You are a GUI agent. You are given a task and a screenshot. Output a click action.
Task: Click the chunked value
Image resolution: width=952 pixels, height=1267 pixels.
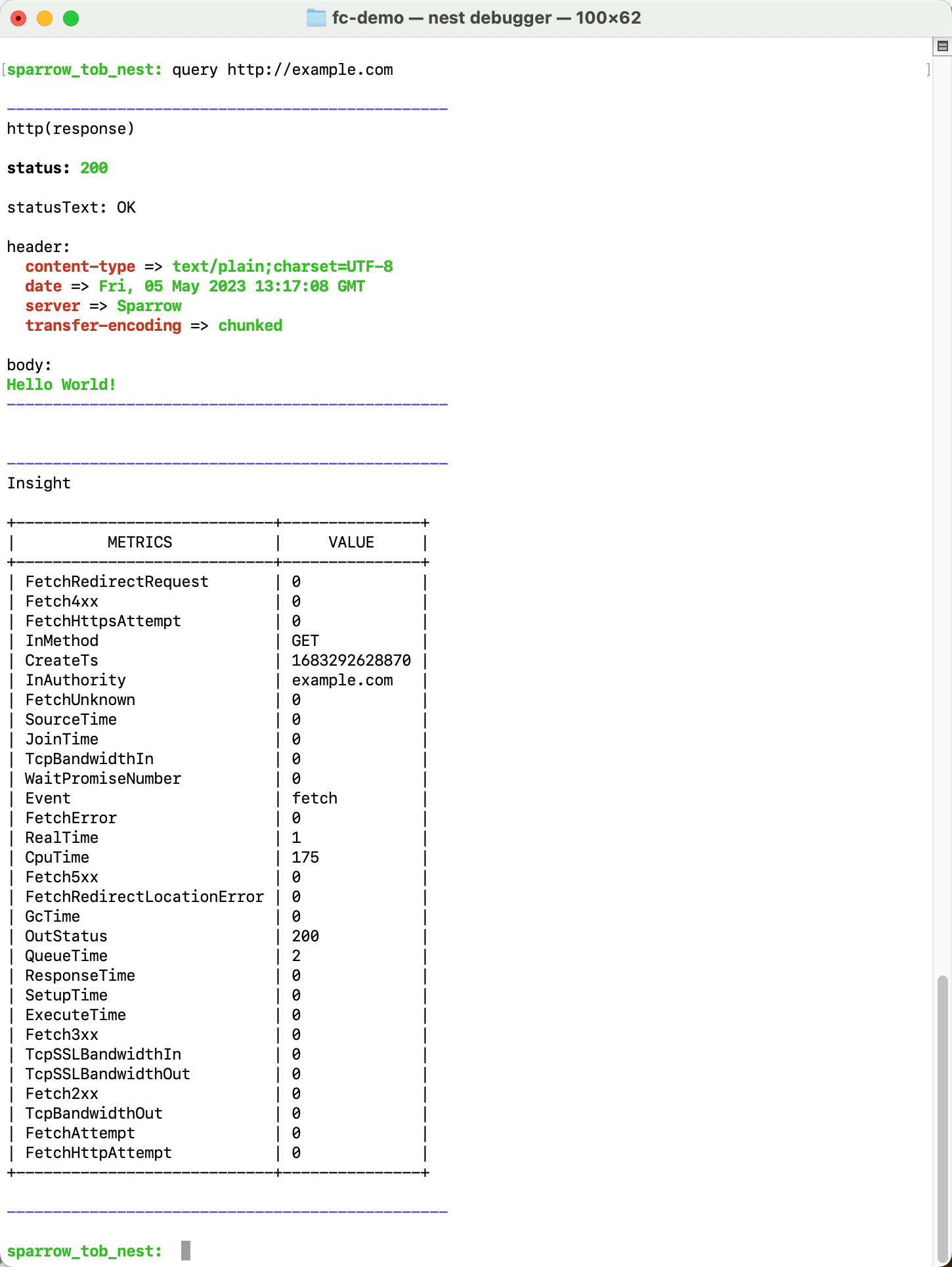(x=250, y=326)
